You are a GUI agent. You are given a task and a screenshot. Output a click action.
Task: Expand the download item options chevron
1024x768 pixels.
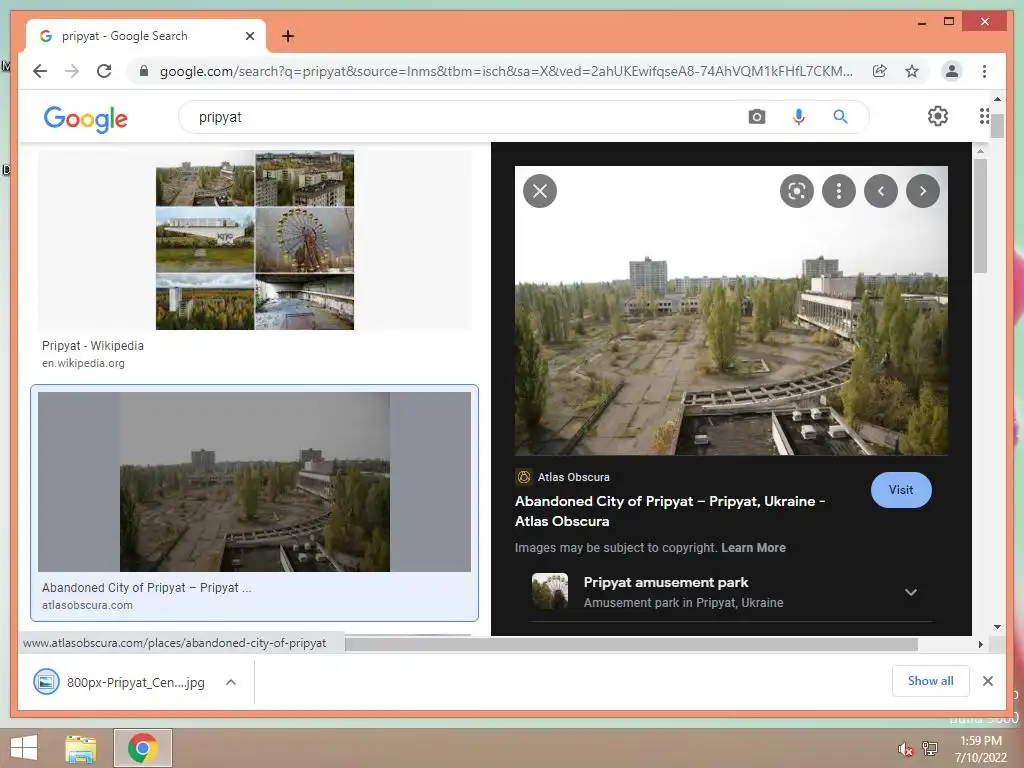[x=231, y=682]
